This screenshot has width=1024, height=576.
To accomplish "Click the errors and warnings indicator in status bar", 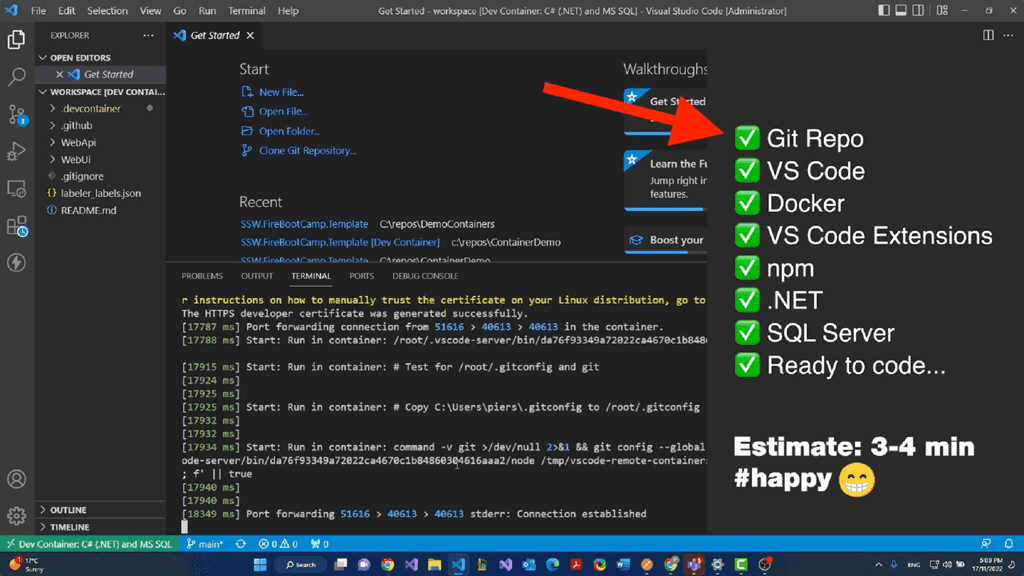I will click(278, 543).
